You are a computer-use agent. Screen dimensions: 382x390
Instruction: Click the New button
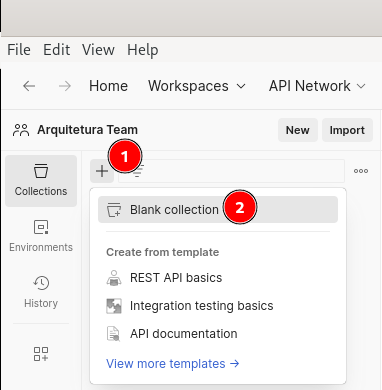(298, 130)
